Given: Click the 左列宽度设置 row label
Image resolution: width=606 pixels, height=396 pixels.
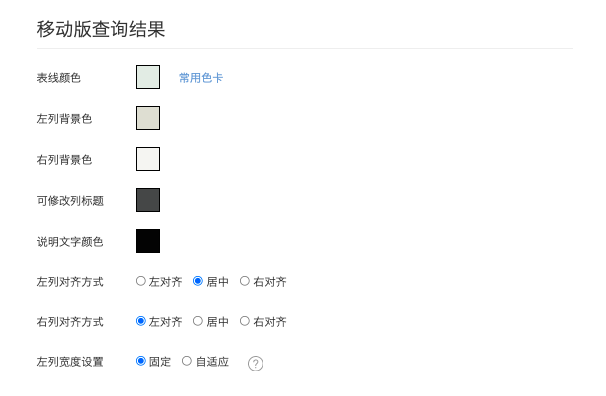Looking at the screenshot, I should tap(70, 362).
